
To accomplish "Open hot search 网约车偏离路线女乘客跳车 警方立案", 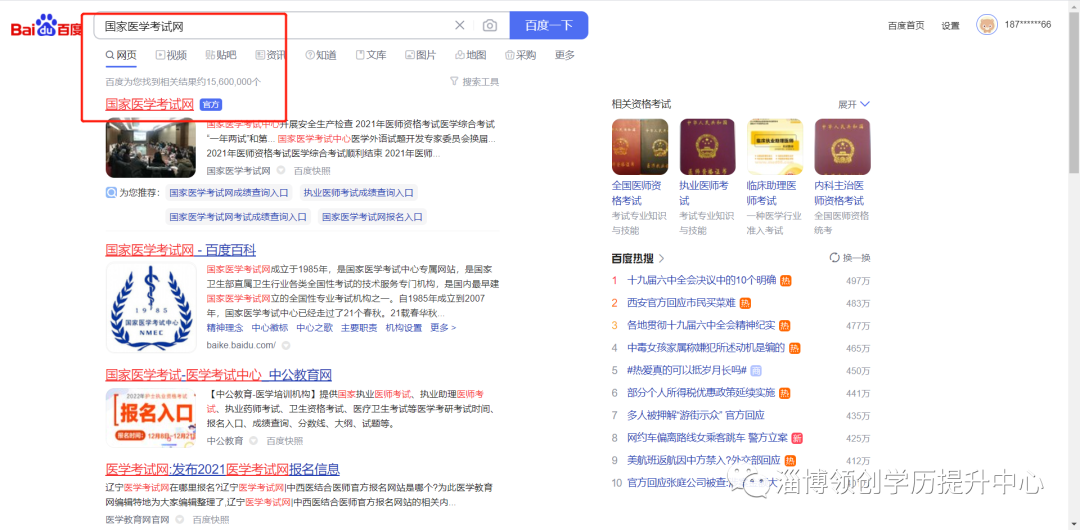I will (x=708, y=438).
